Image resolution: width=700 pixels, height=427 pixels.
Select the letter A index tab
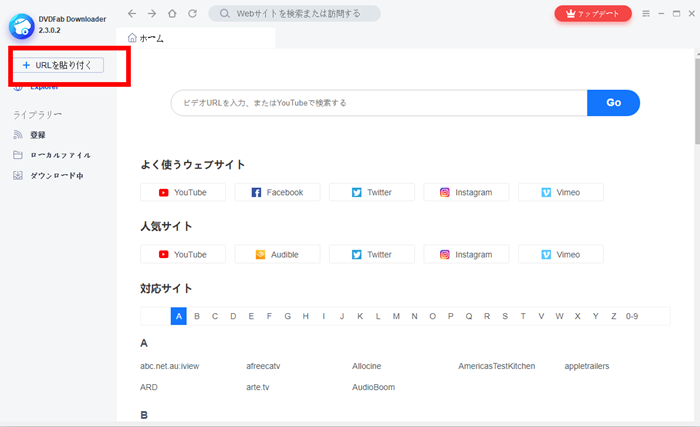click(x=179, y=316)
